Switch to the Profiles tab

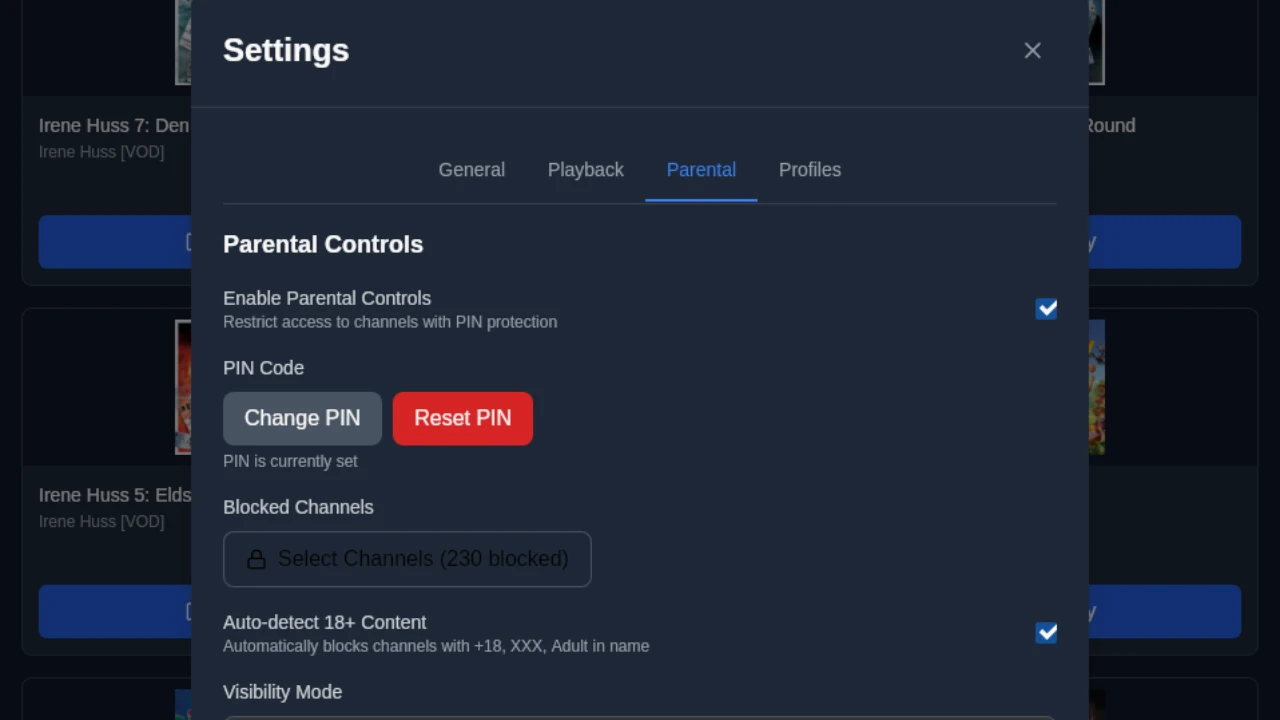click(x=810, y=170)
